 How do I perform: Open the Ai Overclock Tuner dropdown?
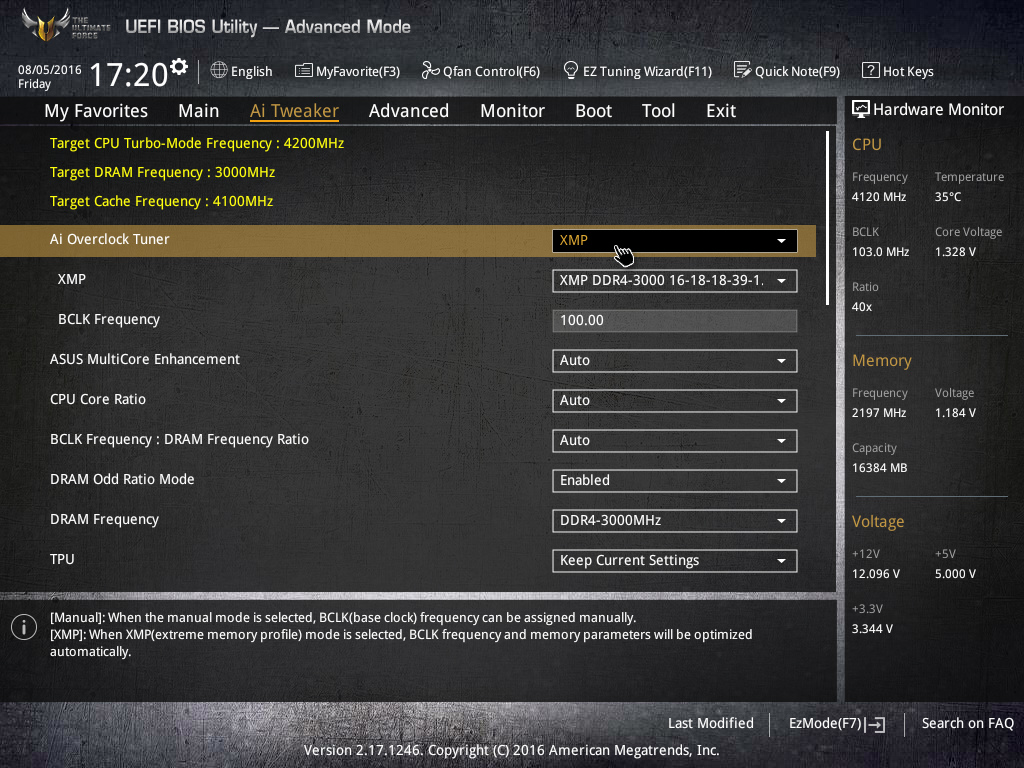(x=675, y=240)
